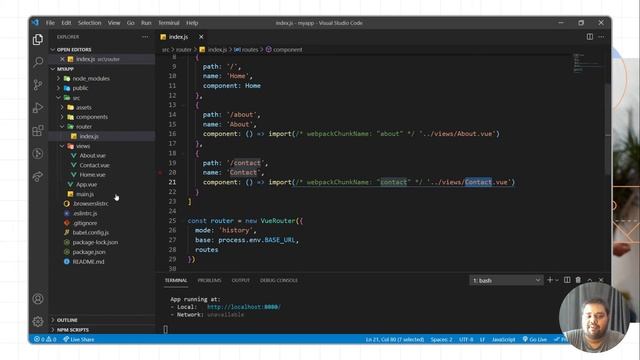Viewport: 640px width, 360px height.
Task: Open Home.vue in file tree
Action: click(x=92, y=175)
